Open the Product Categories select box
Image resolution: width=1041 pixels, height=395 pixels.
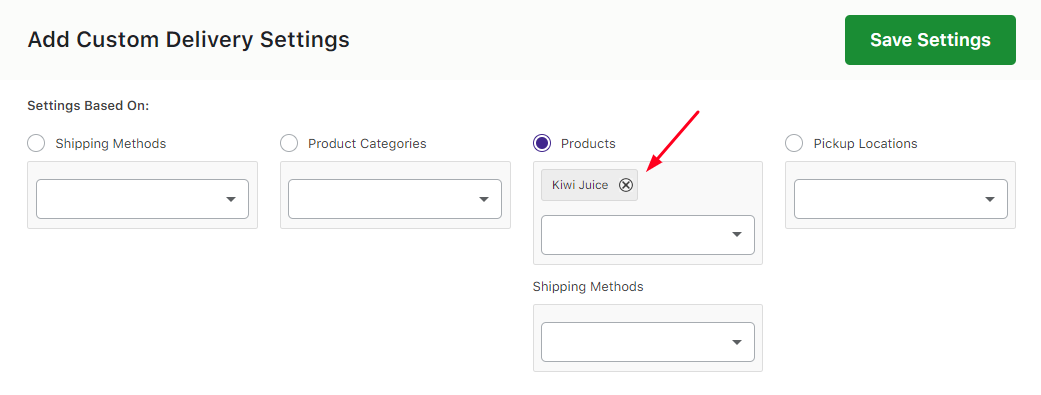[x=395, y=199]
